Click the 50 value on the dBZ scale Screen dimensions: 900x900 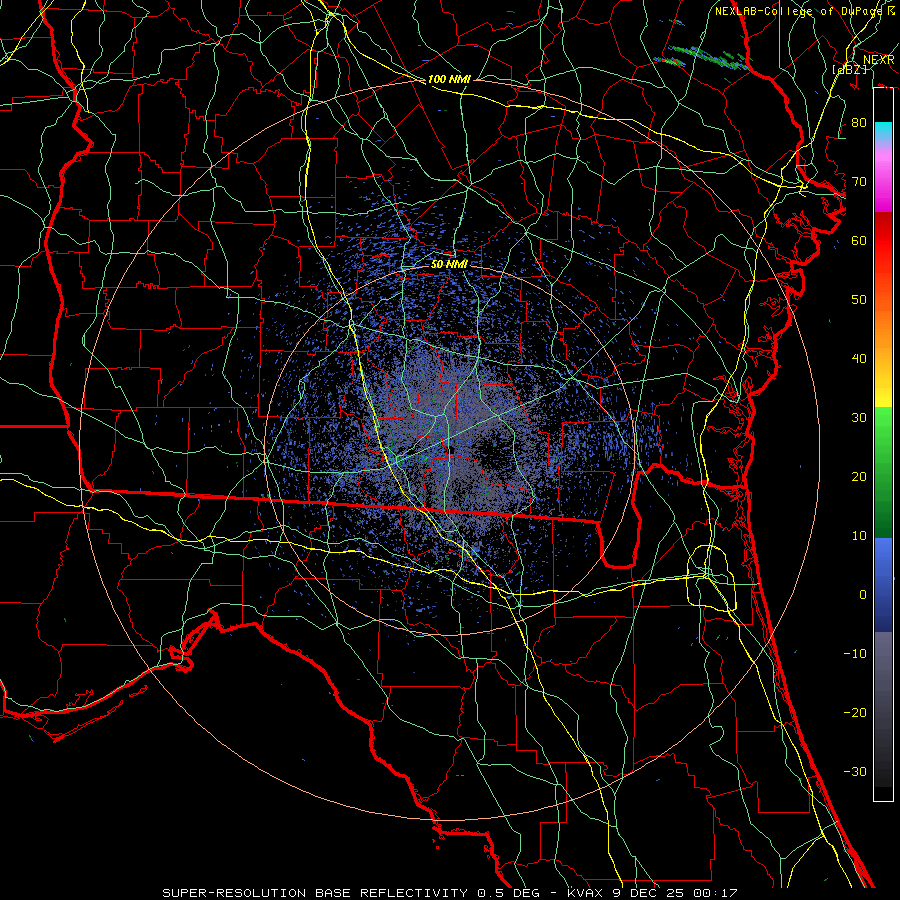859,300
